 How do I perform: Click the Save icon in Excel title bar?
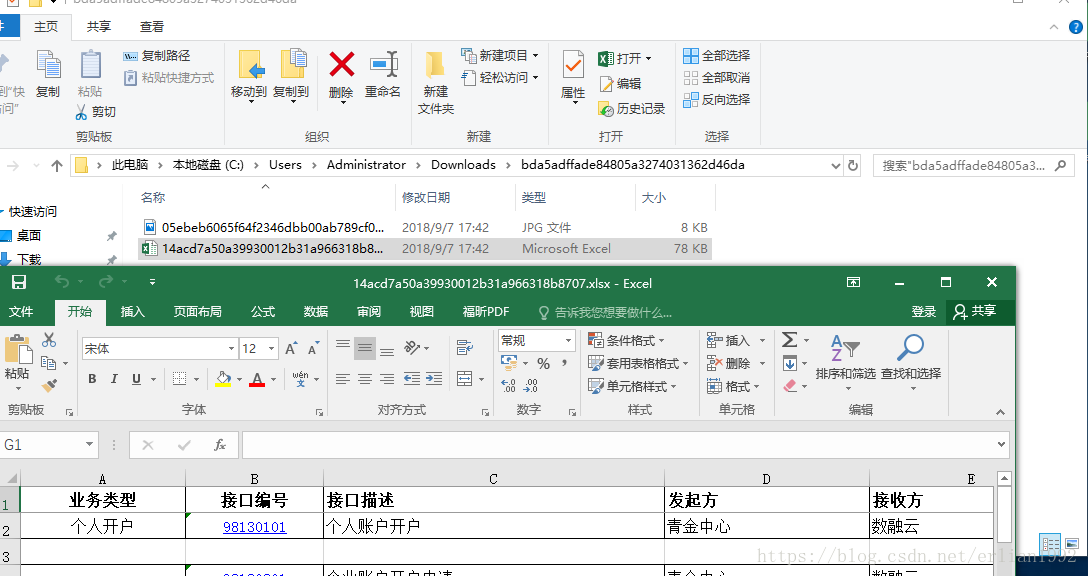[19, 282]
